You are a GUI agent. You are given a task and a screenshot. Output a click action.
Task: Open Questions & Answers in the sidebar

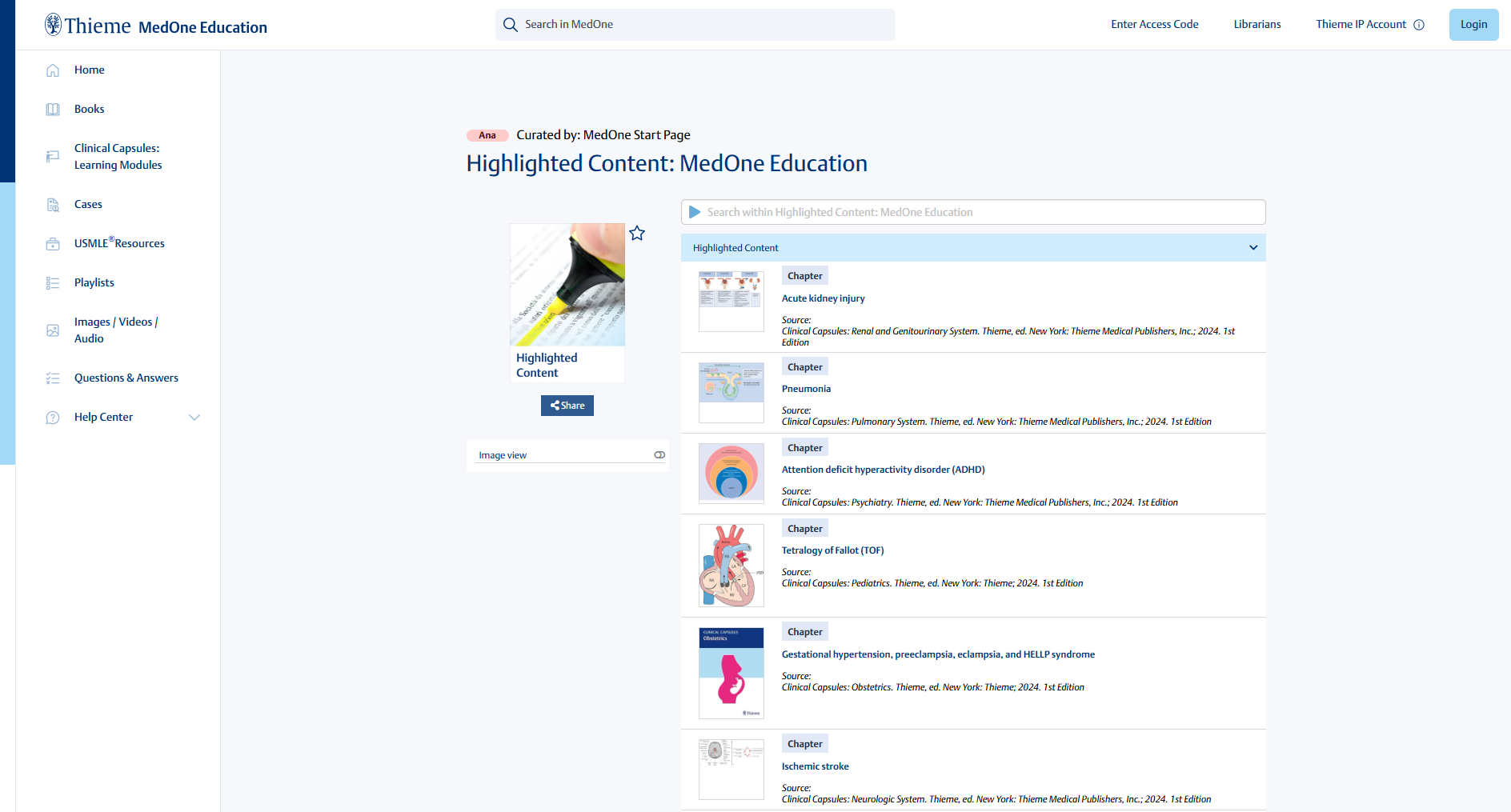[126, 378]
